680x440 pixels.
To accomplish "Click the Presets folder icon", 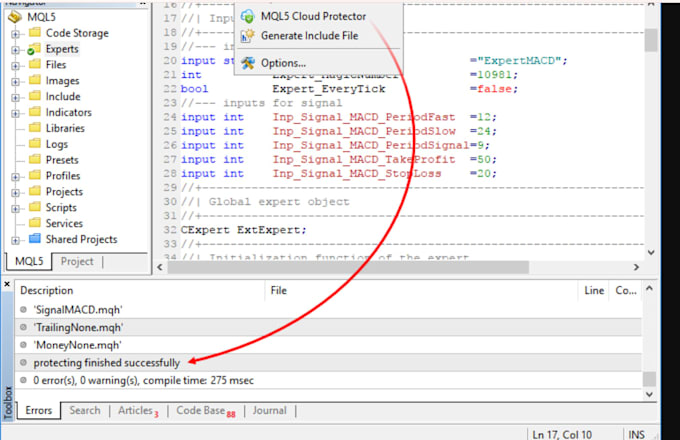I will [35, 160].
